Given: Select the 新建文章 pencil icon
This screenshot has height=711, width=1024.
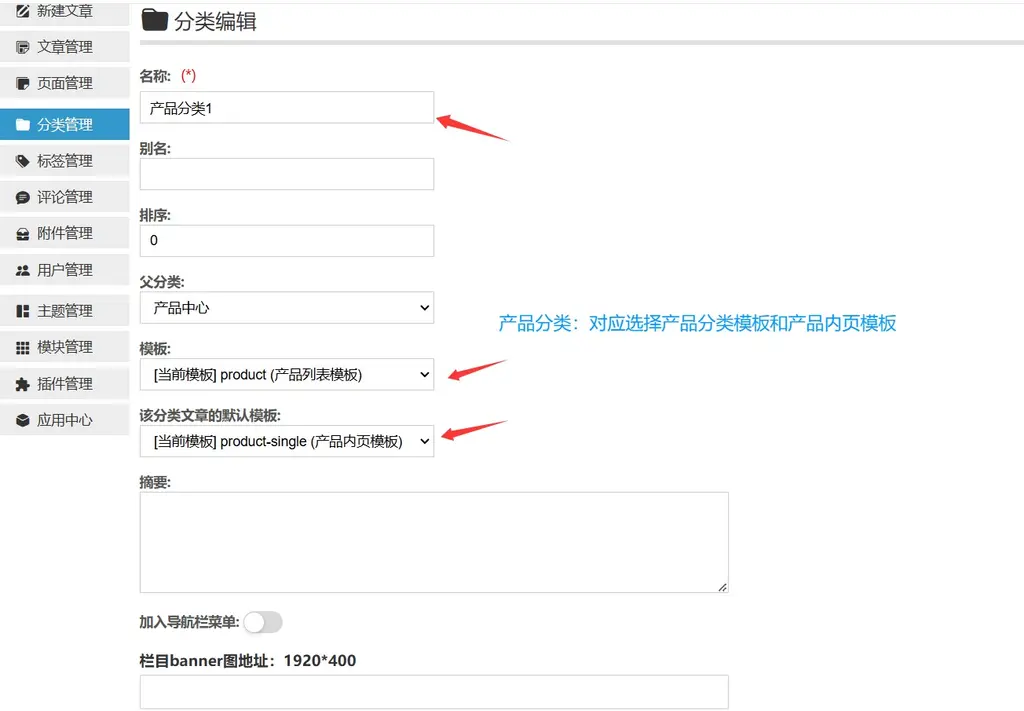Looking at the screenshot, I should [x=22, y=13].
